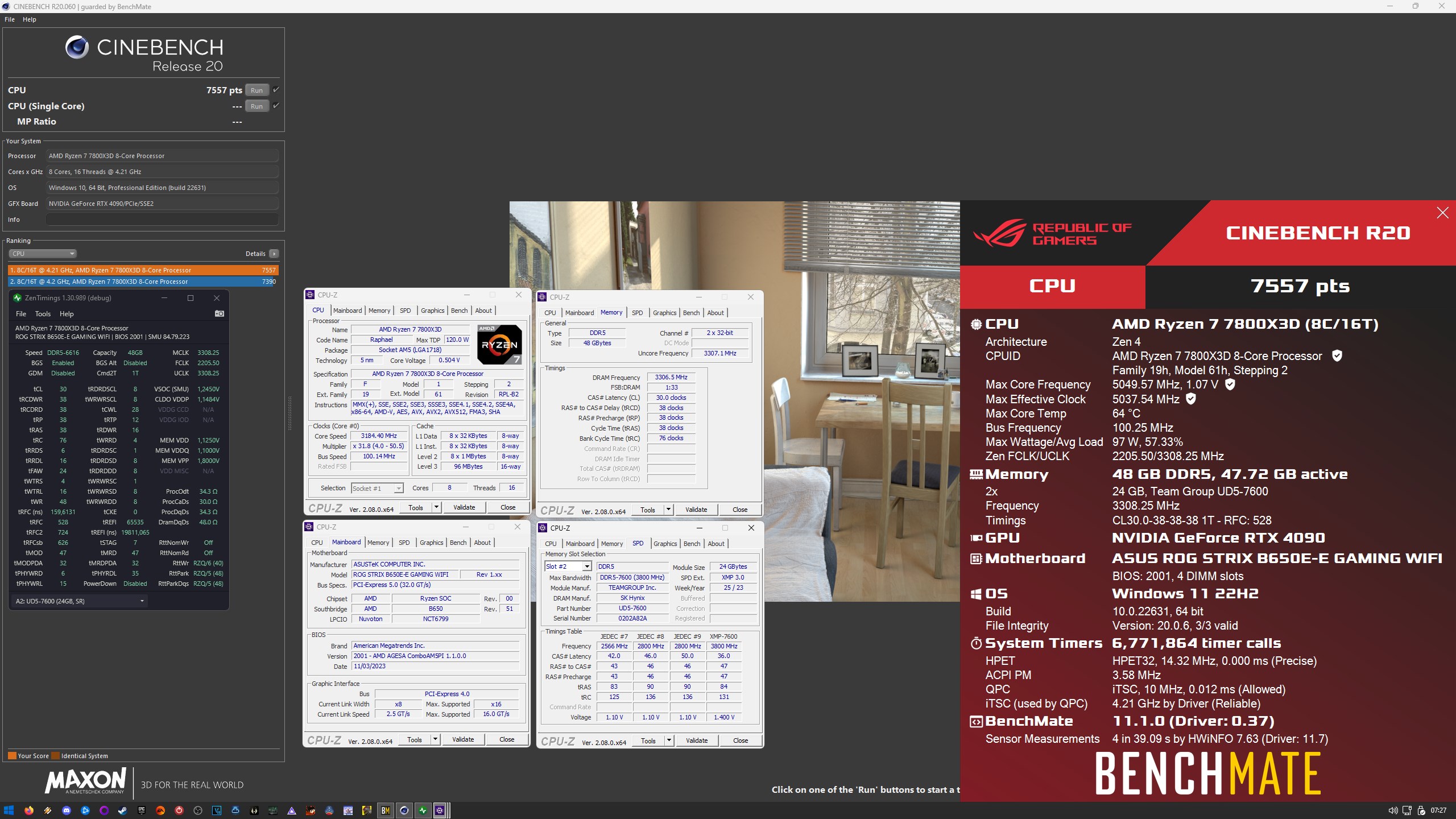Image resolution: width=1456 pixels, height=819 pixels.
Task: Open Epic Games launcher from taskbar
Action: click(x=142, y=810)
